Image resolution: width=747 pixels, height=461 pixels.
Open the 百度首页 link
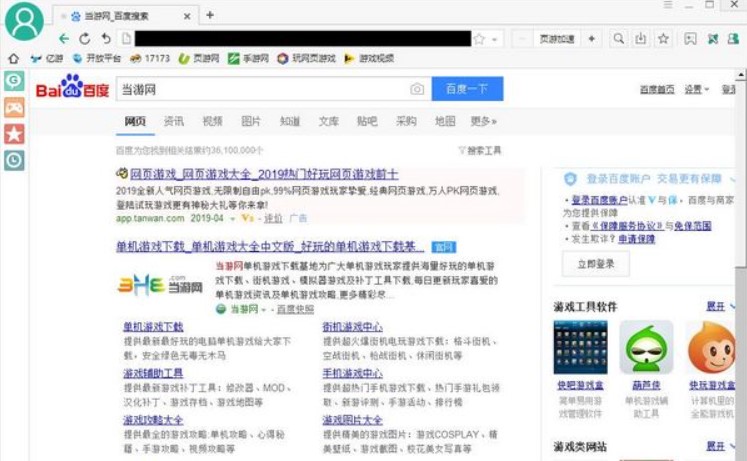[657, 89]
